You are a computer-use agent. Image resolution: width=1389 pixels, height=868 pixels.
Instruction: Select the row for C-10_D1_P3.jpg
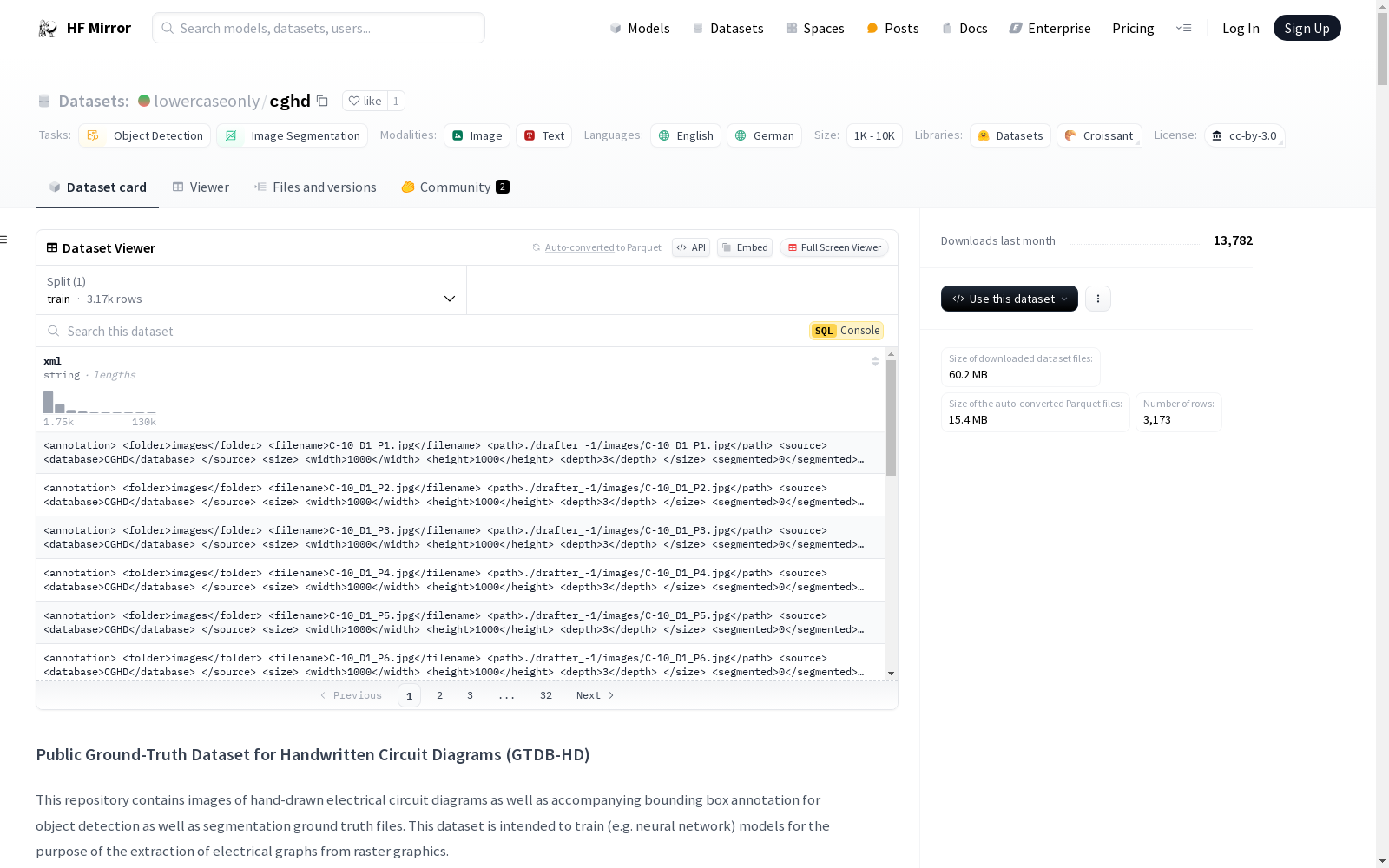click(x=460, y=537)
